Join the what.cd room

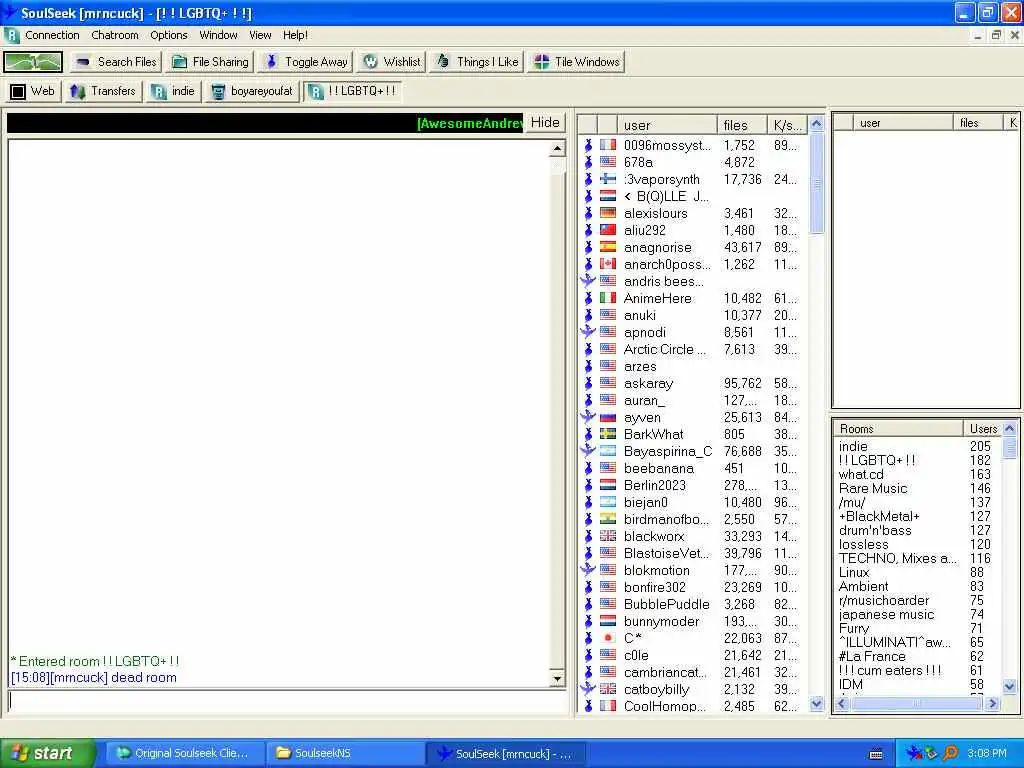tap(861, 475)
